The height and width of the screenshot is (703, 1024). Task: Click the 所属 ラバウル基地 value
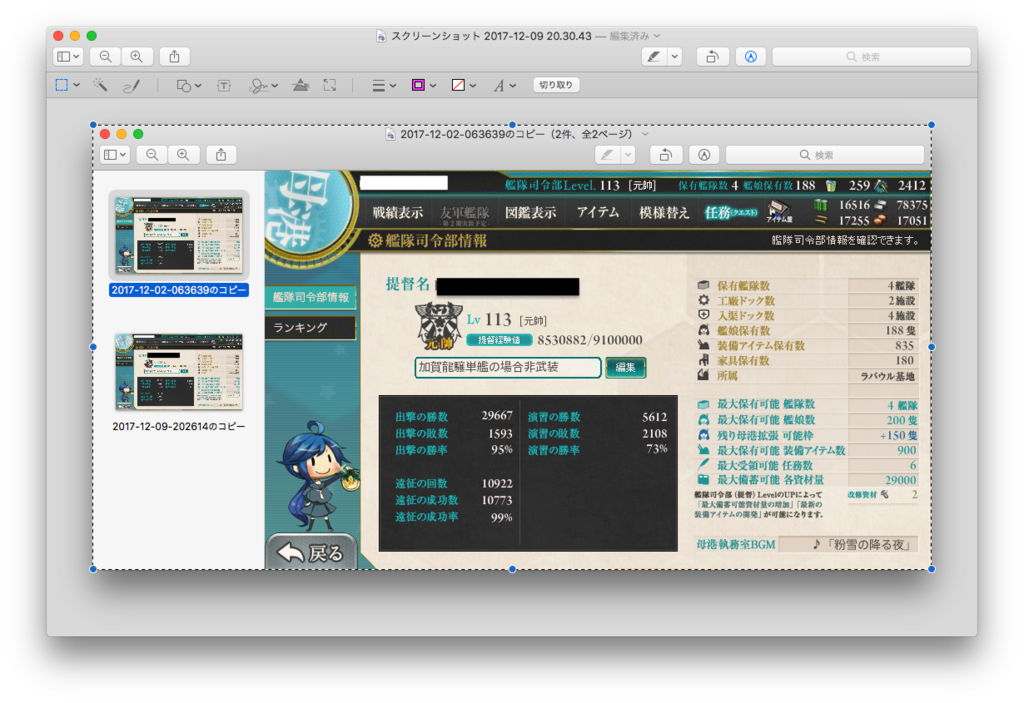[888, 376]
